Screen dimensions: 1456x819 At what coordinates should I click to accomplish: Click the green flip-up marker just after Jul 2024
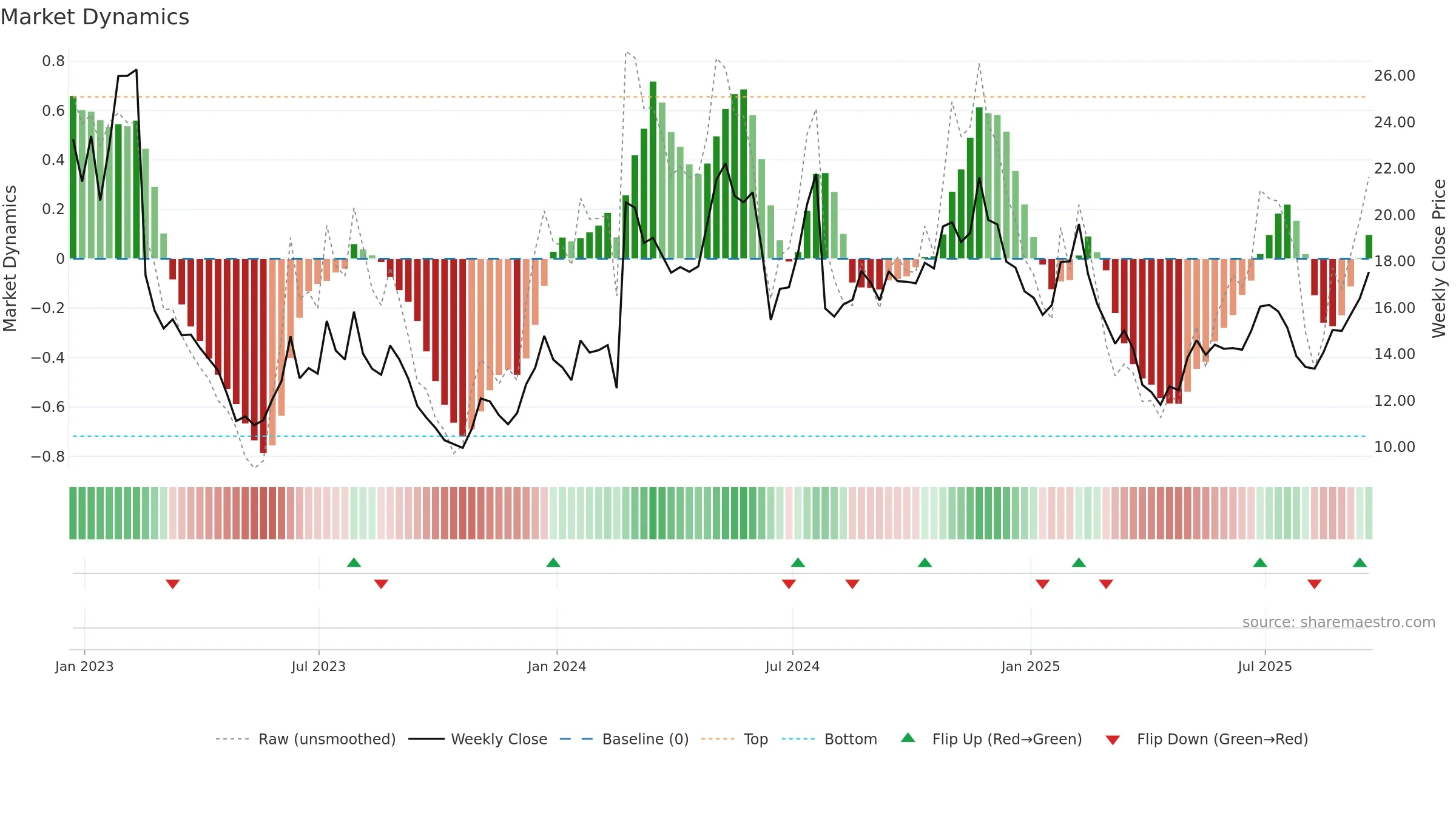(798, 562)
